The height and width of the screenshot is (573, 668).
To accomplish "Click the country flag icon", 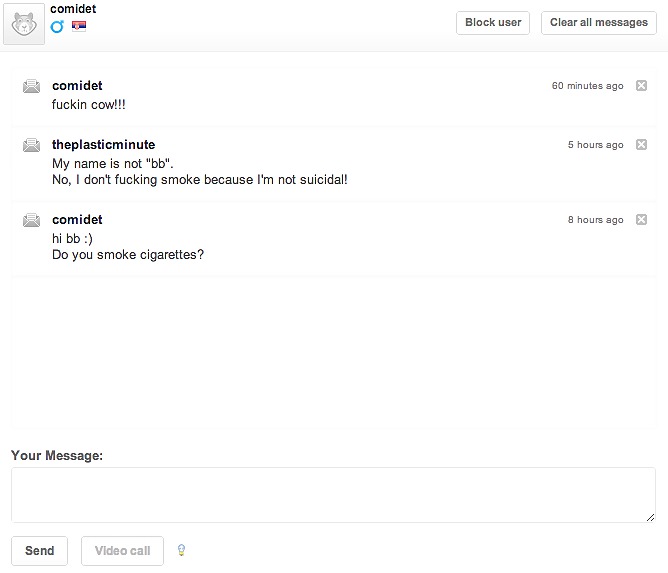I will (79, 27).
